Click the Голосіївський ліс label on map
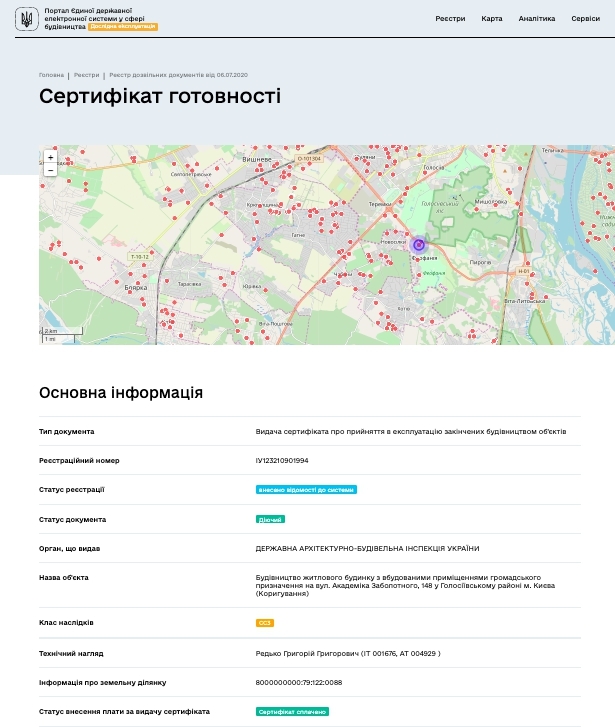This screenshot has width=615, height=727. [440, 207]
